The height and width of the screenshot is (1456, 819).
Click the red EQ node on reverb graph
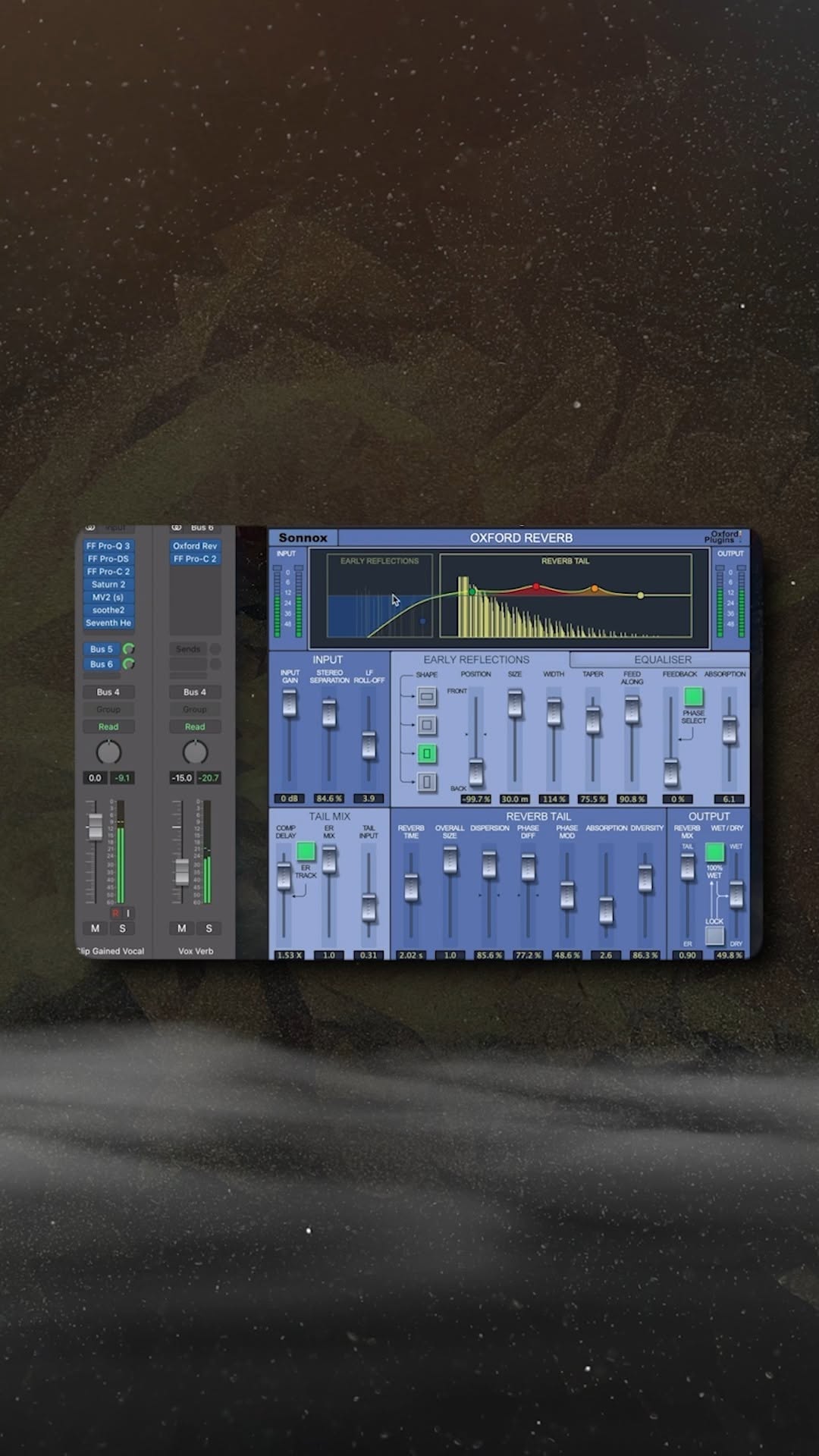click(536, 586)
